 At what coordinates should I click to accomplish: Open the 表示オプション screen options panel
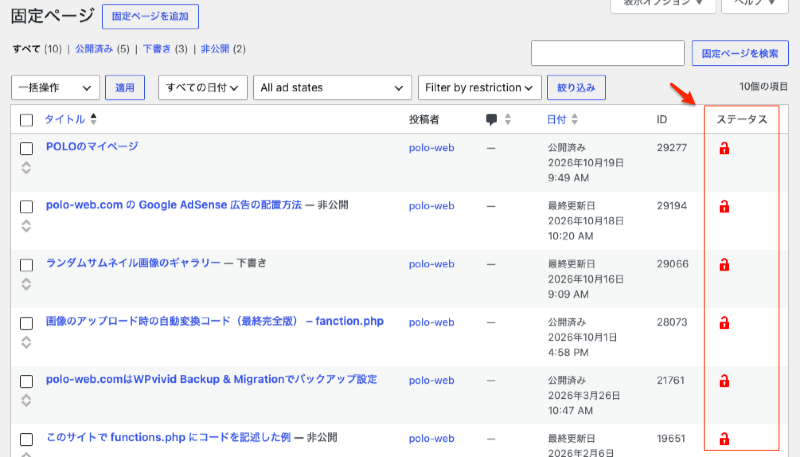(663, 4)
